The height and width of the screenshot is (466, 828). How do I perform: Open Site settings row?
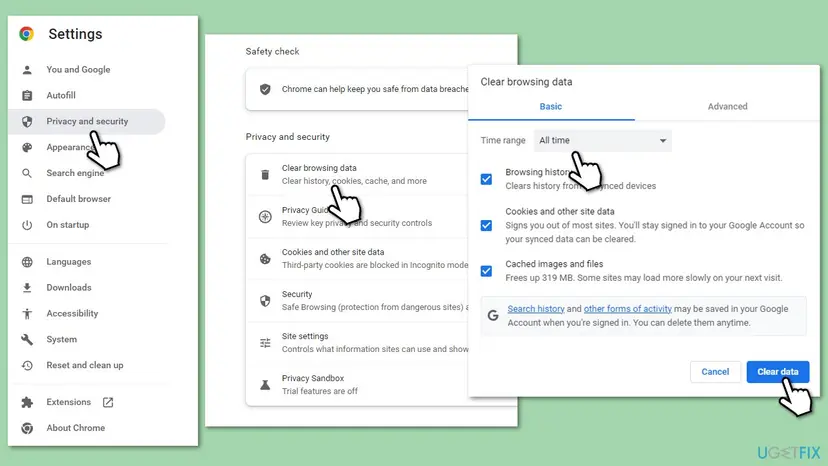pos(357,343)
